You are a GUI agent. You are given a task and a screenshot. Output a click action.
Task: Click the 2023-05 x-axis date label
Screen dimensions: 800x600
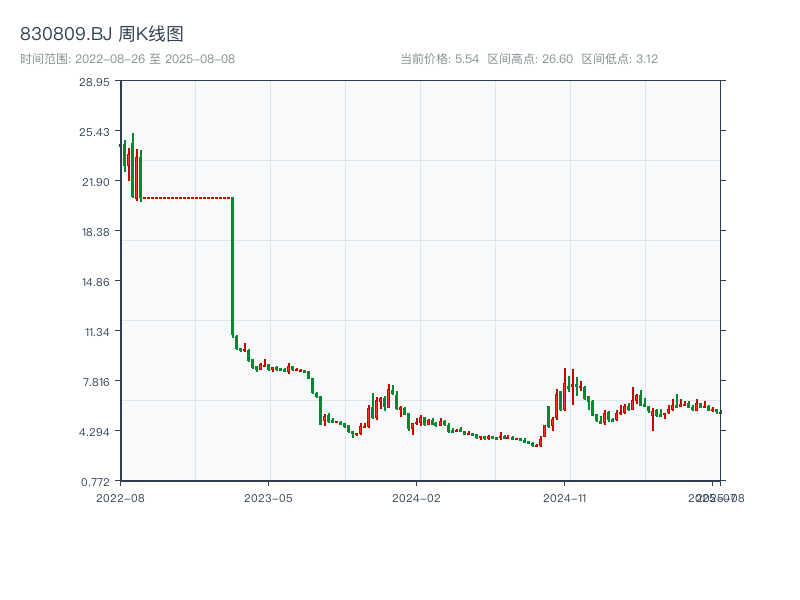coord(268,497)
